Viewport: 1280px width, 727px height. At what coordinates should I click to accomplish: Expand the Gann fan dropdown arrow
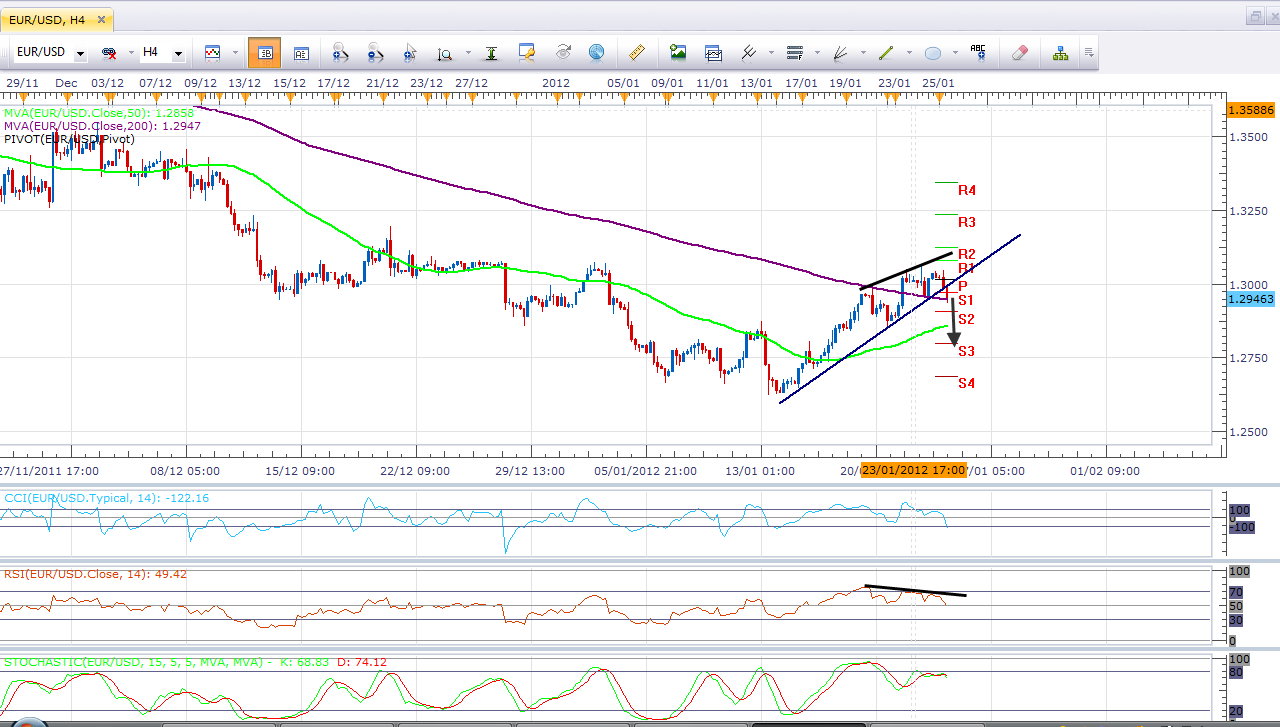pos(862,53)
